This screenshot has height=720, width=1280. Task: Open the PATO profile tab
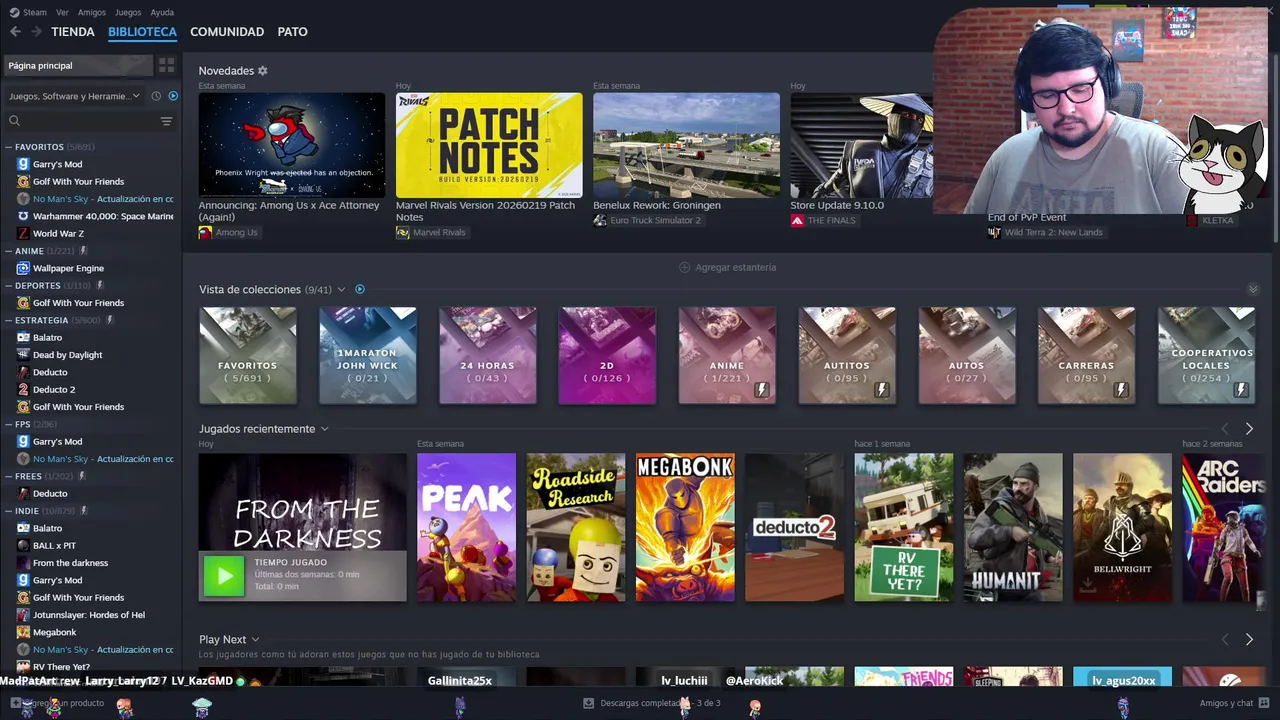[292, 32]
